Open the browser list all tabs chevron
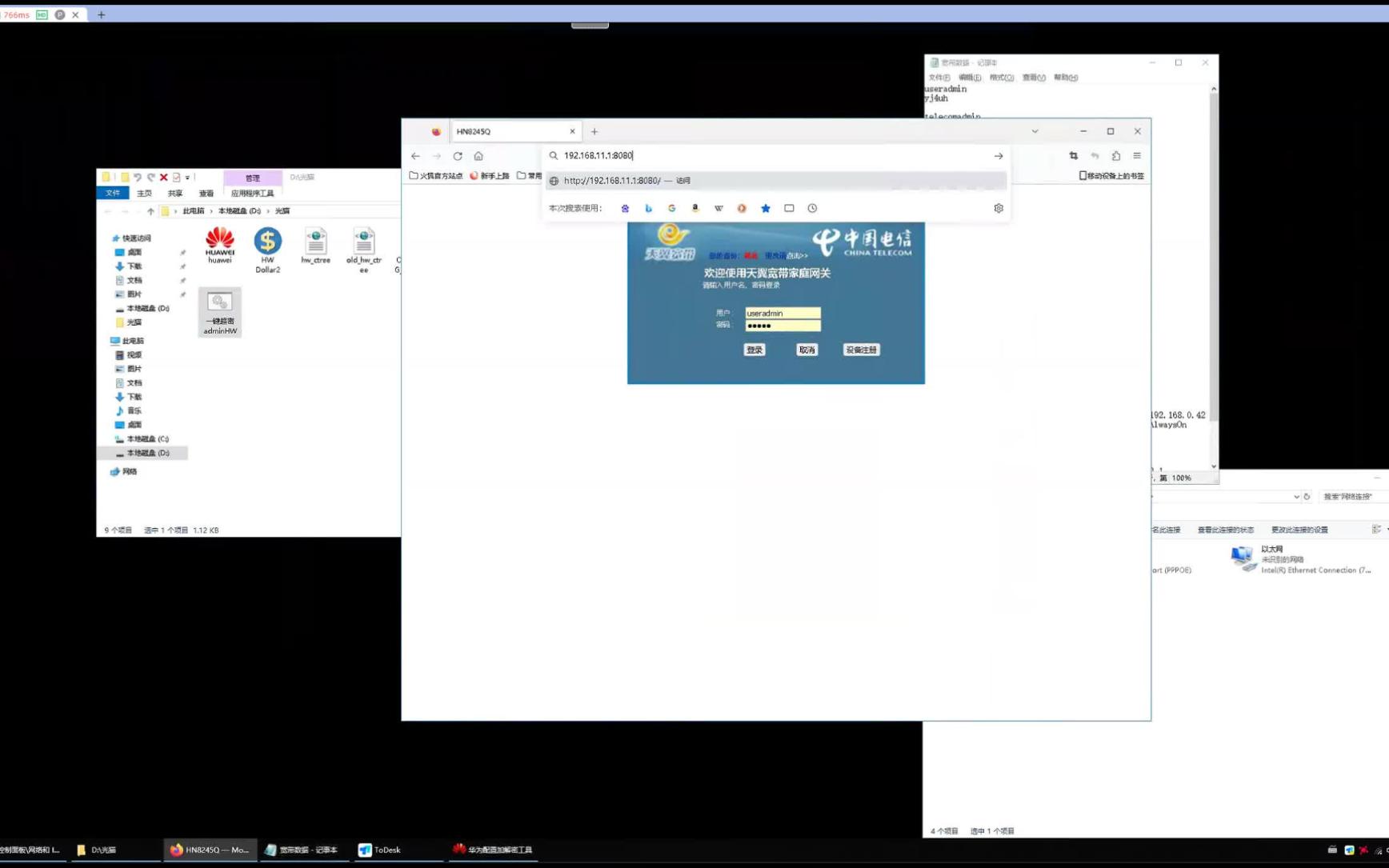The height and width of the screenshot is (868, 1389). [1035, 131]
